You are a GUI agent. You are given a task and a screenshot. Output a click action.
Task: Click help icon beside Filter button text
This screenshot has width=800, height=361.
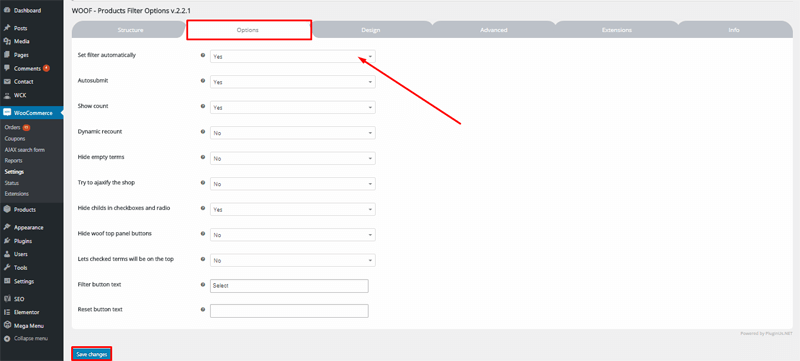tap(203, 284)
